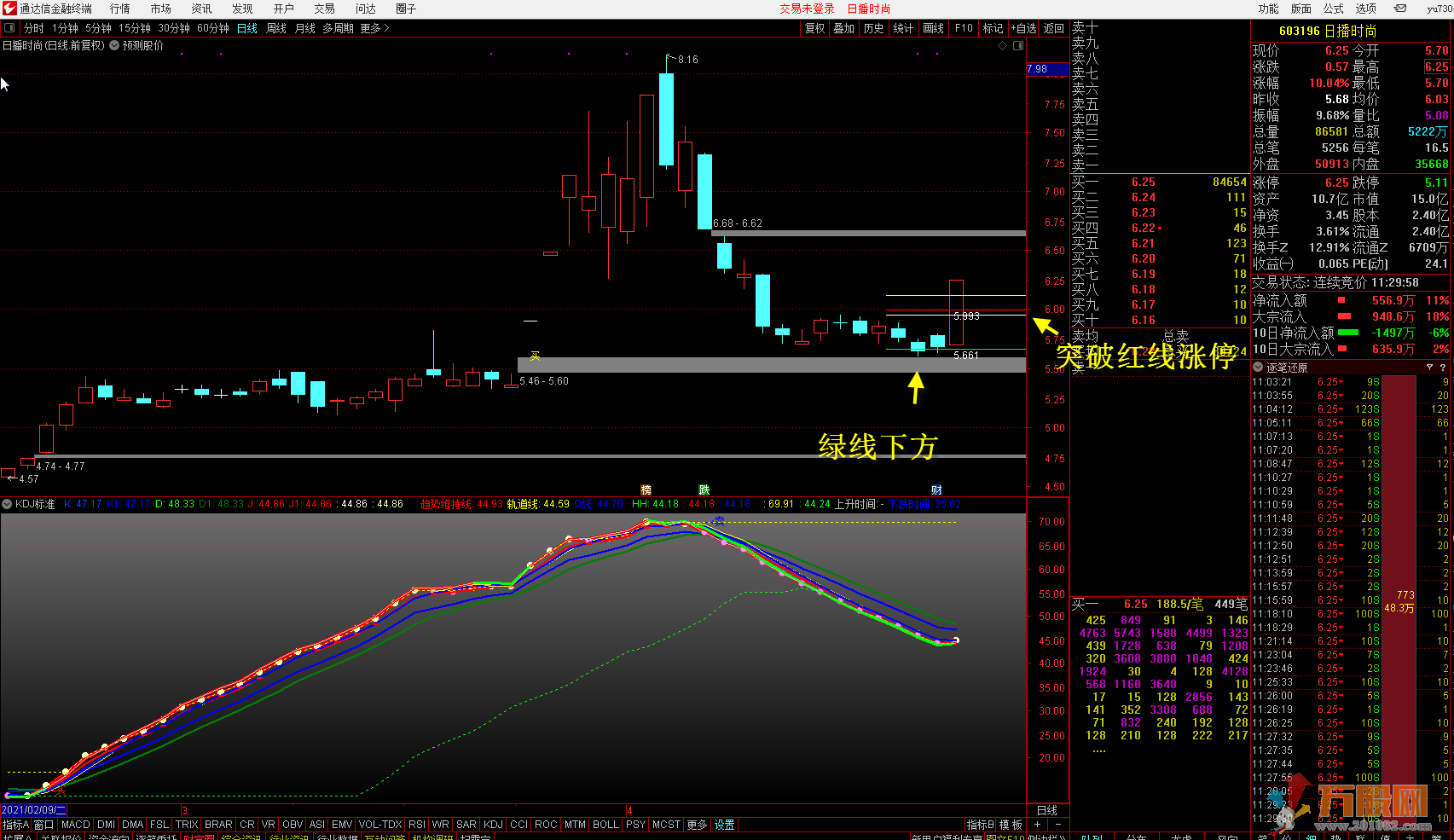This screenshot has height=840, width=1454.
Task: Click the 窗口 button in indicator bar
Action: pyautogui.click(x=43, y=825)
